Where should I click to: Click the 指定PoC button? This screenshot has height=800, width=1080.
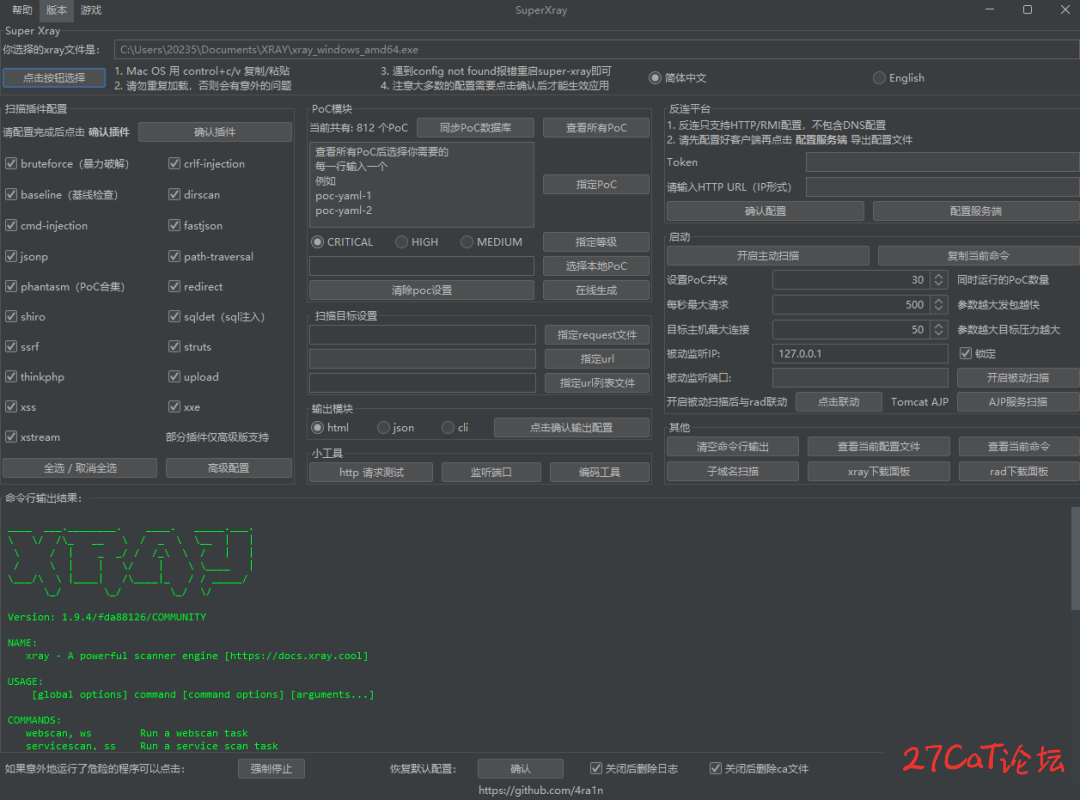pos(596,184)
